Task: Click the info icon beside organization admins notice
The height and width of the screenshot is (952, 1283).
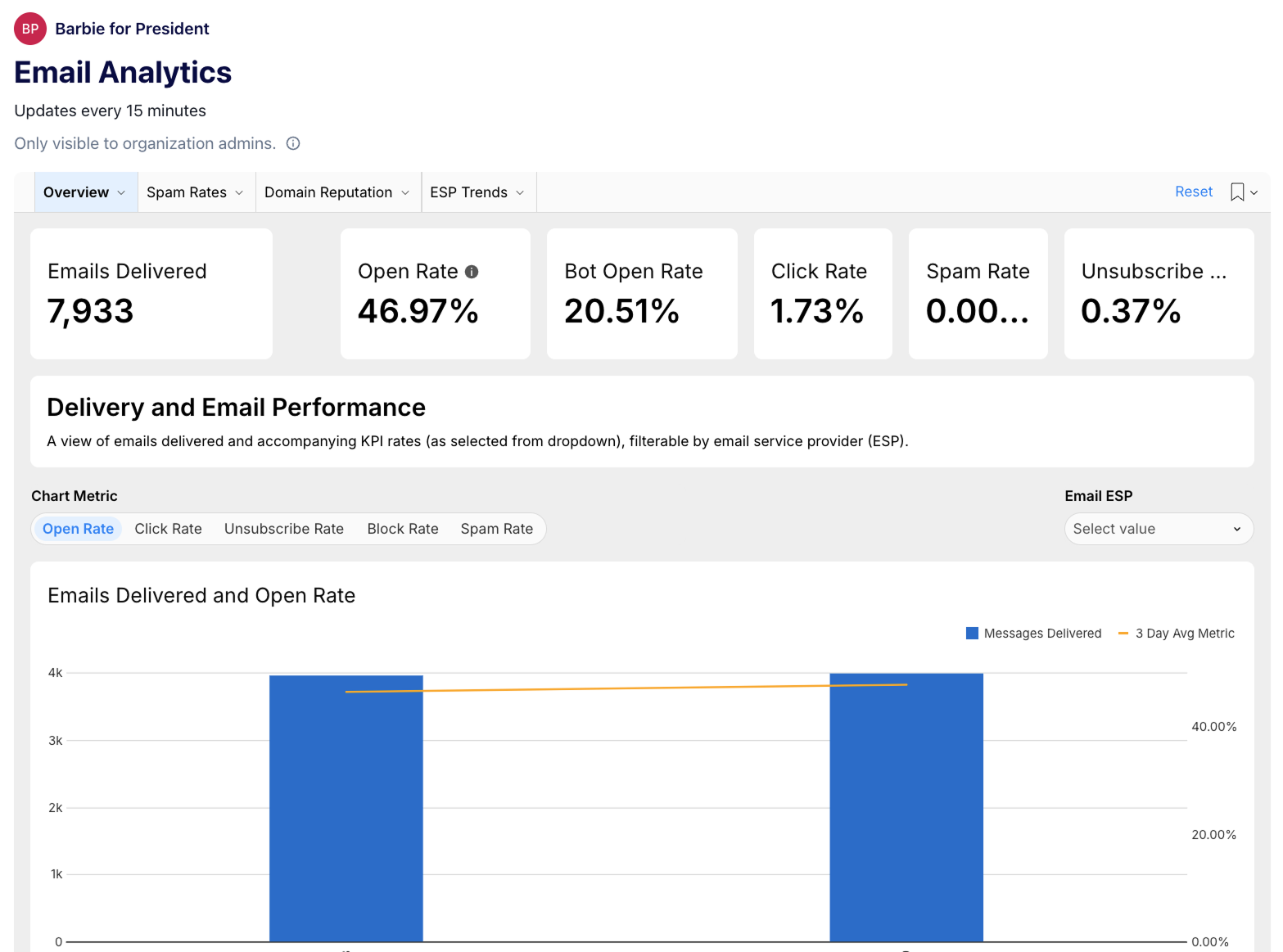Action: click(x=292, y=143)
